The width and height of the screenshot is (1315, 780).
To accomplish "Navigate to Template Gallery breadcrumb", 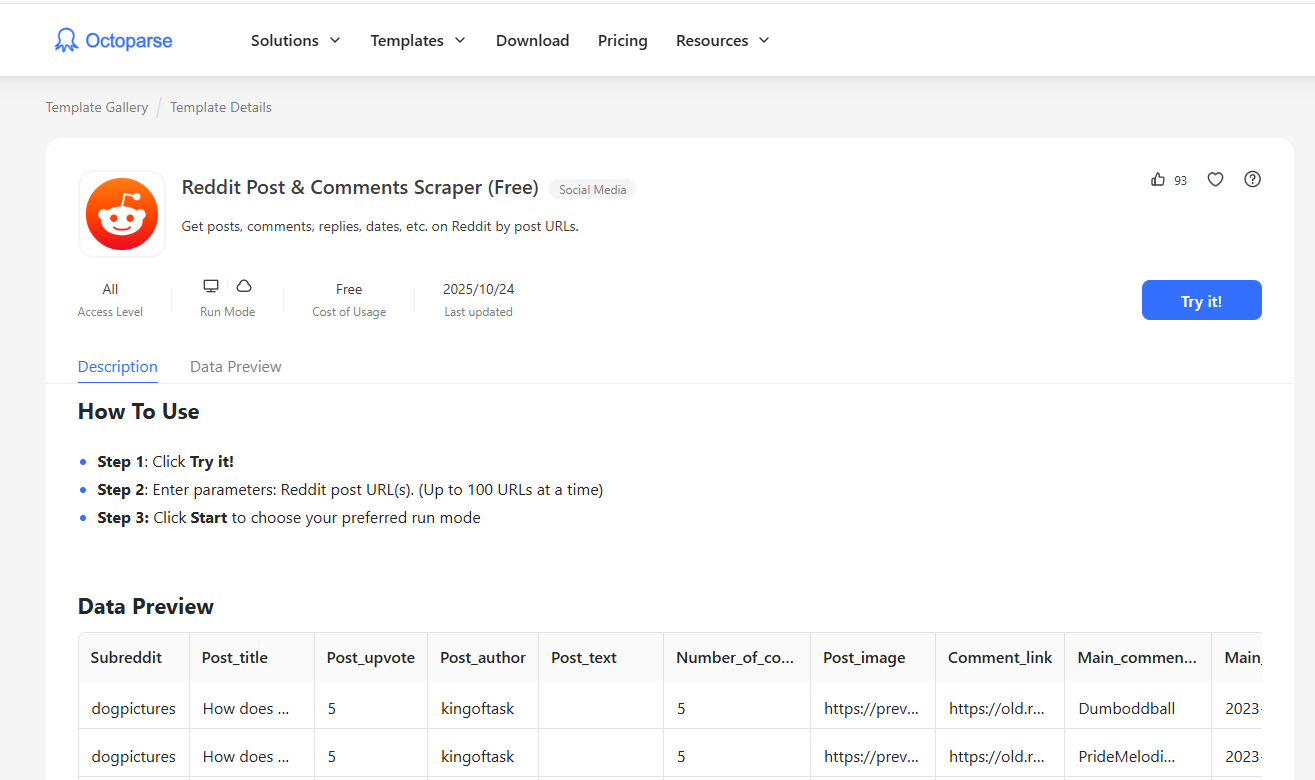I will click(x=96, y=107).
